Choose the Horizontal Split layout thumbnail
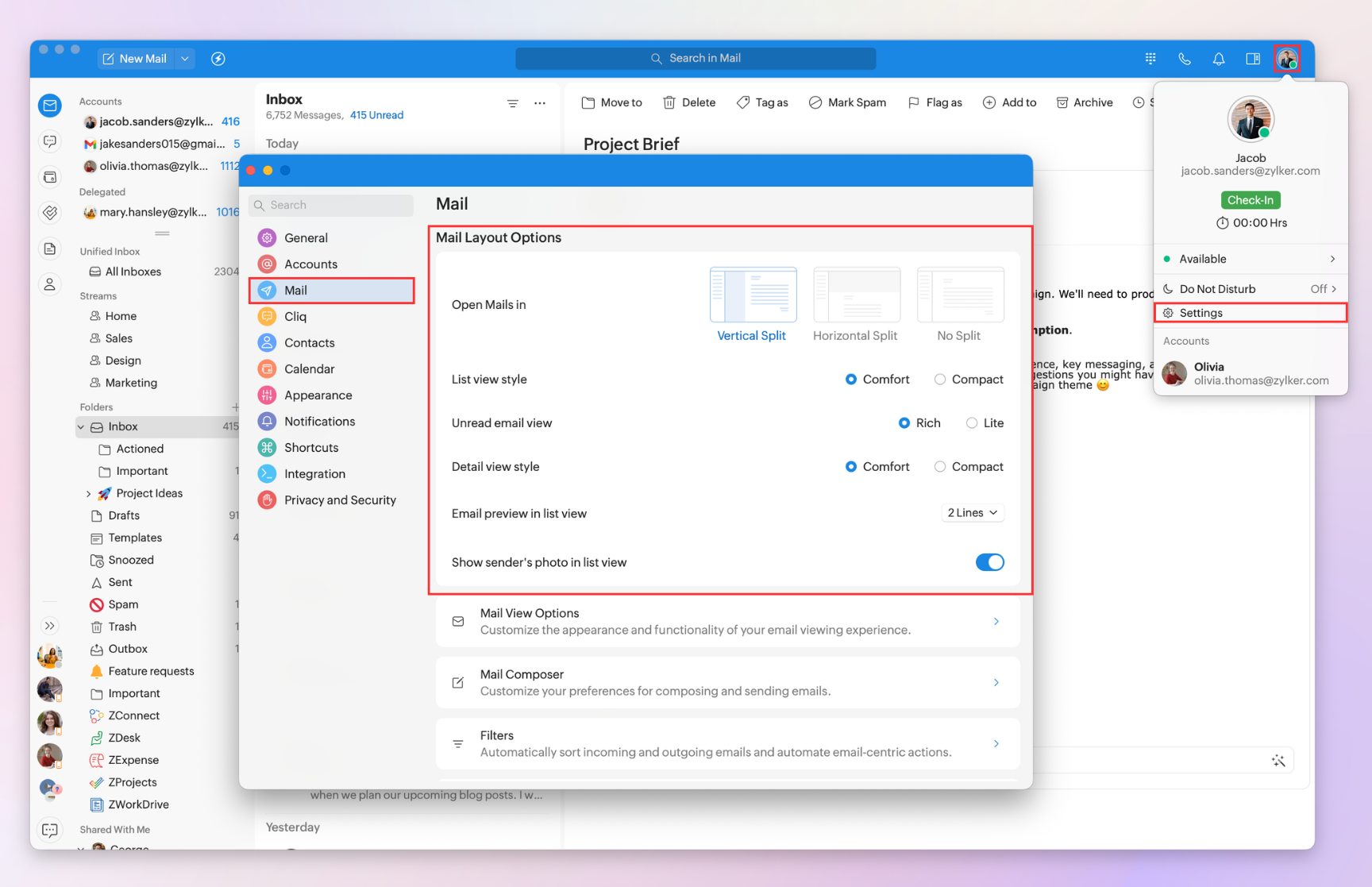The height and width of the screenshot is (887, 1372). pos(856,295)
